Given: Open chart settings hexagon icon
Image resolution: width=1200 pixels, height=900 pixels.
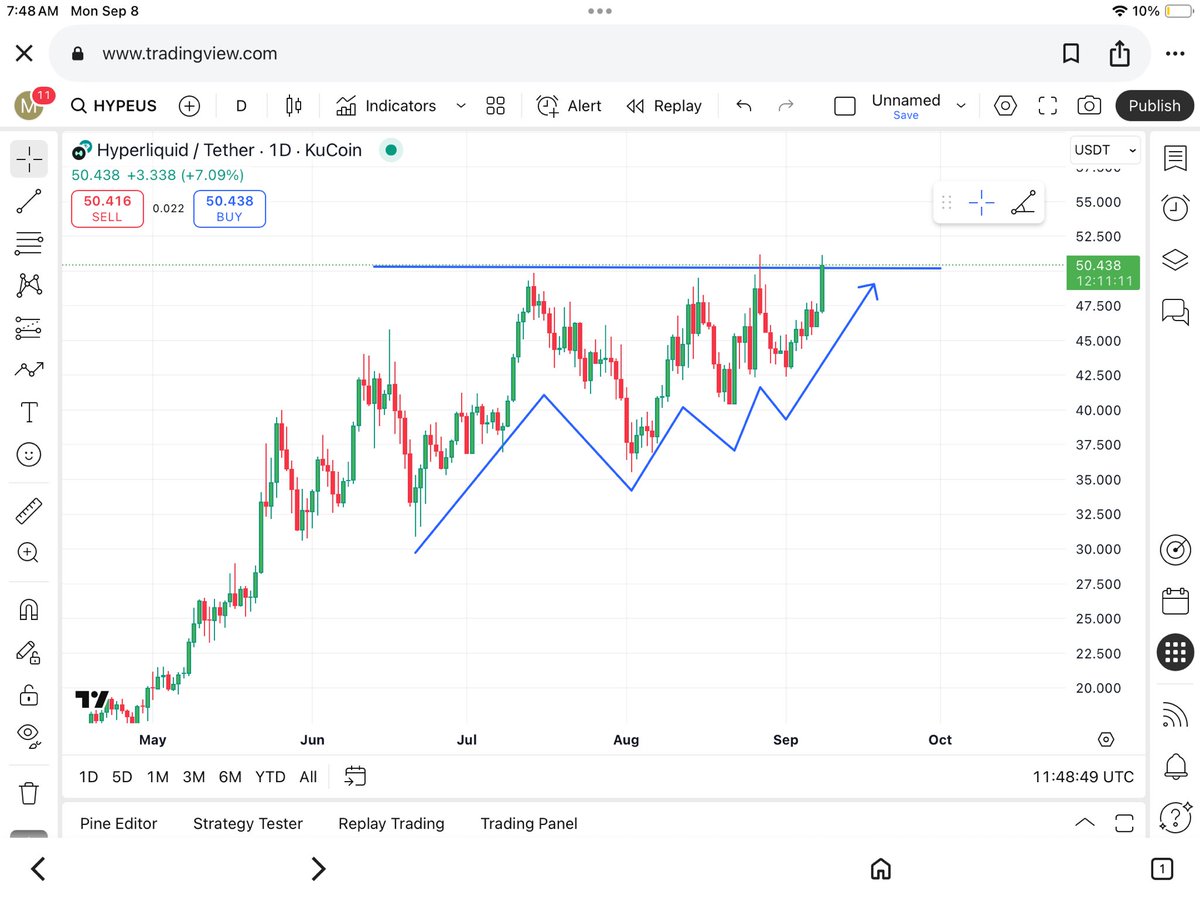Looking at the screenshot, I should tap(1006, 106).
